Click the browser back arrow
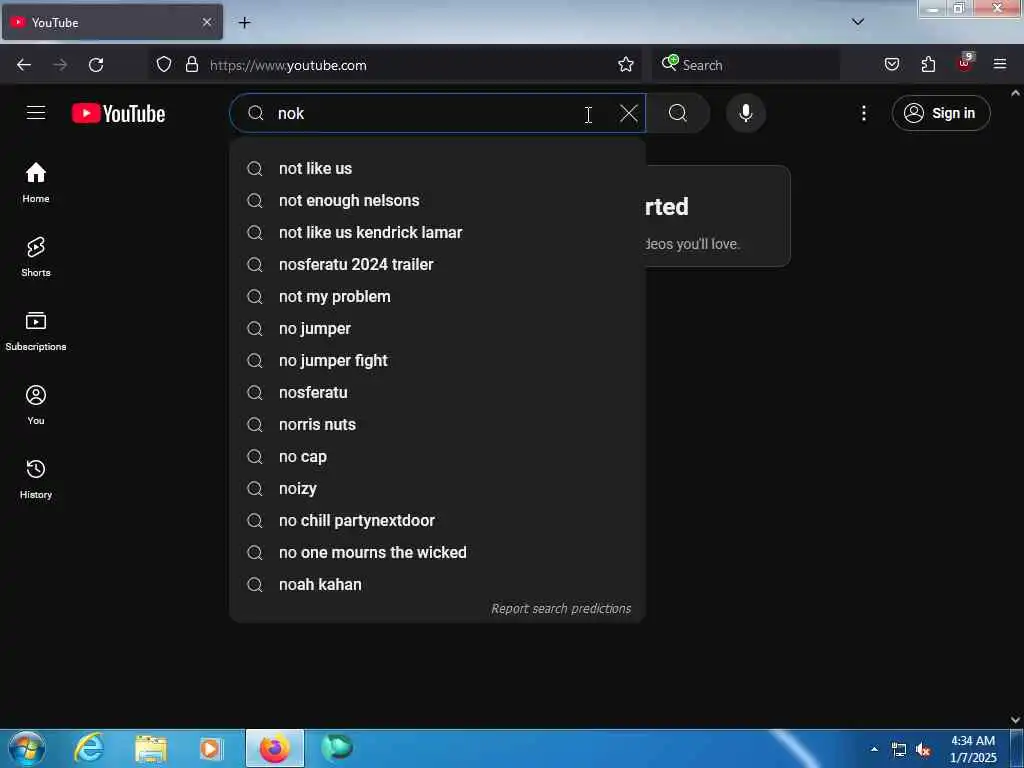The image size is (1024, 768). click(24, 65)
